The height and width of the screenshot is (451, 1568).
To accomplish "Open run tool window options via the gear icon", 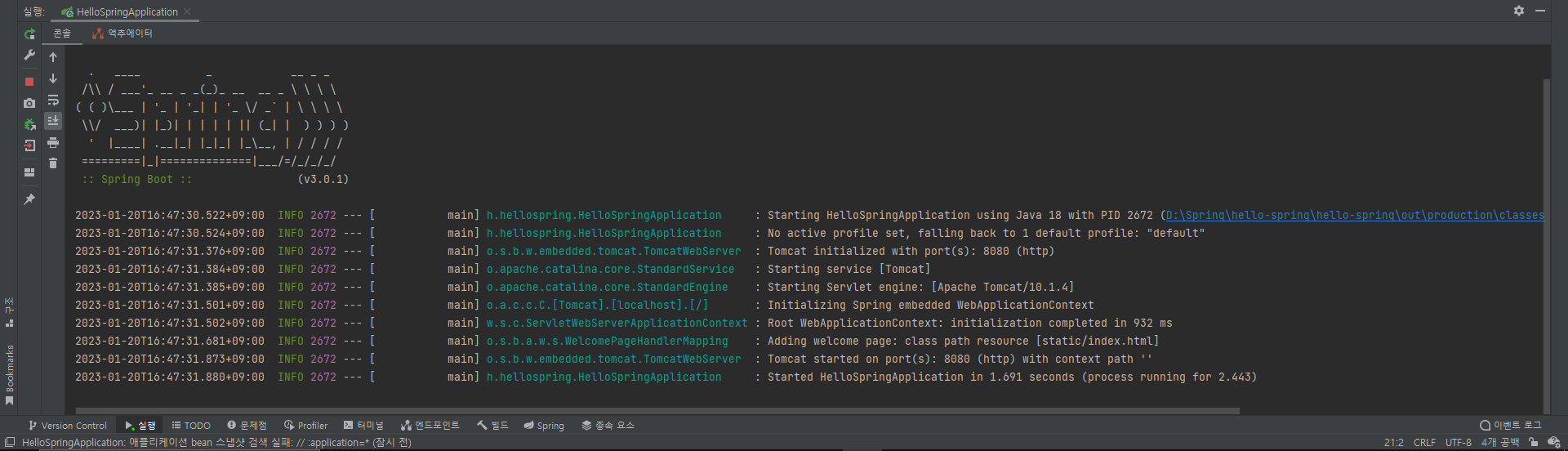I will [1519, 11].
